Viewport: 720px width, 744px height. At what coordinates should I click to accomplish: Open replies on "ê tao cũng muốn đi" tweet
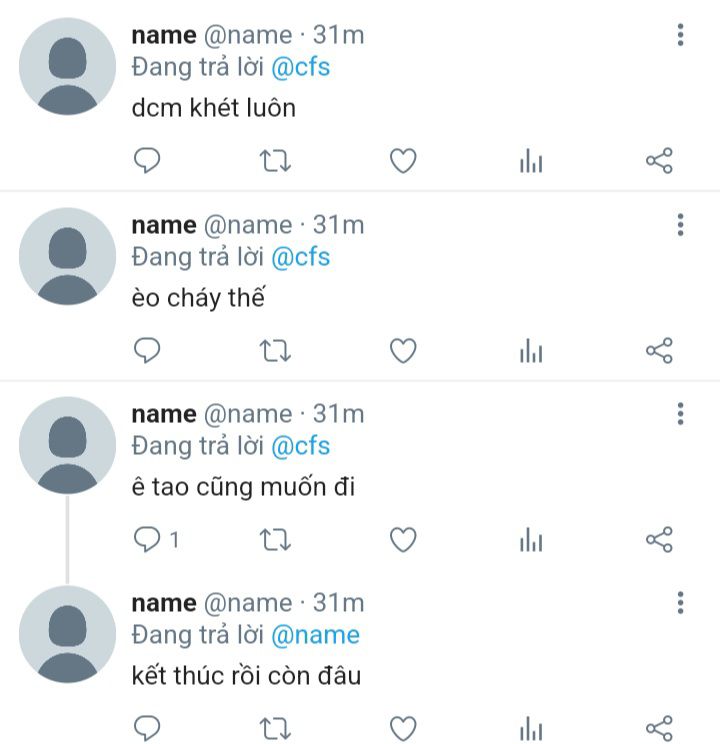click(x=156, y=539)
